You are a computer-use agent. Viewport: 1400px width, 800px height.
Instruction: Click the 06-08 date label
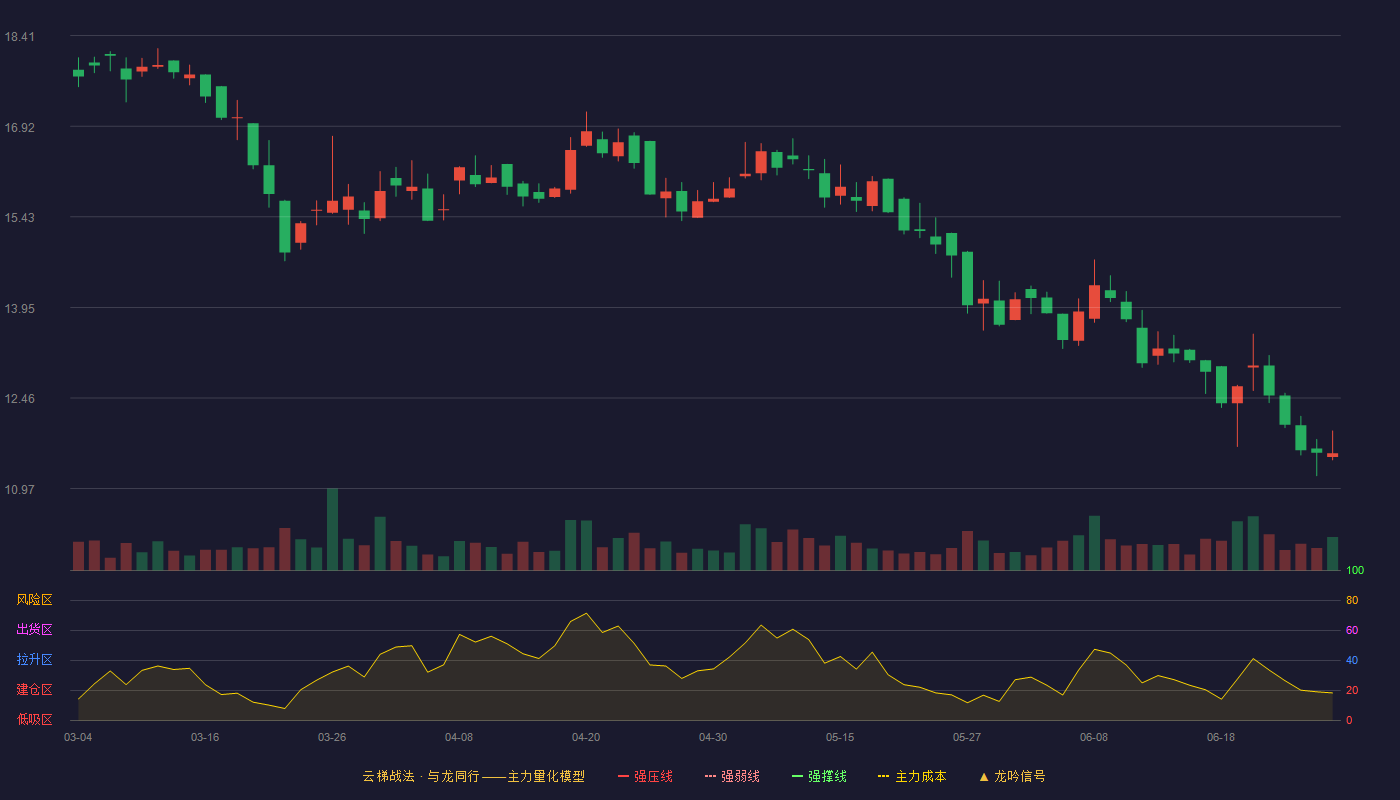[x=1094, y=737]
